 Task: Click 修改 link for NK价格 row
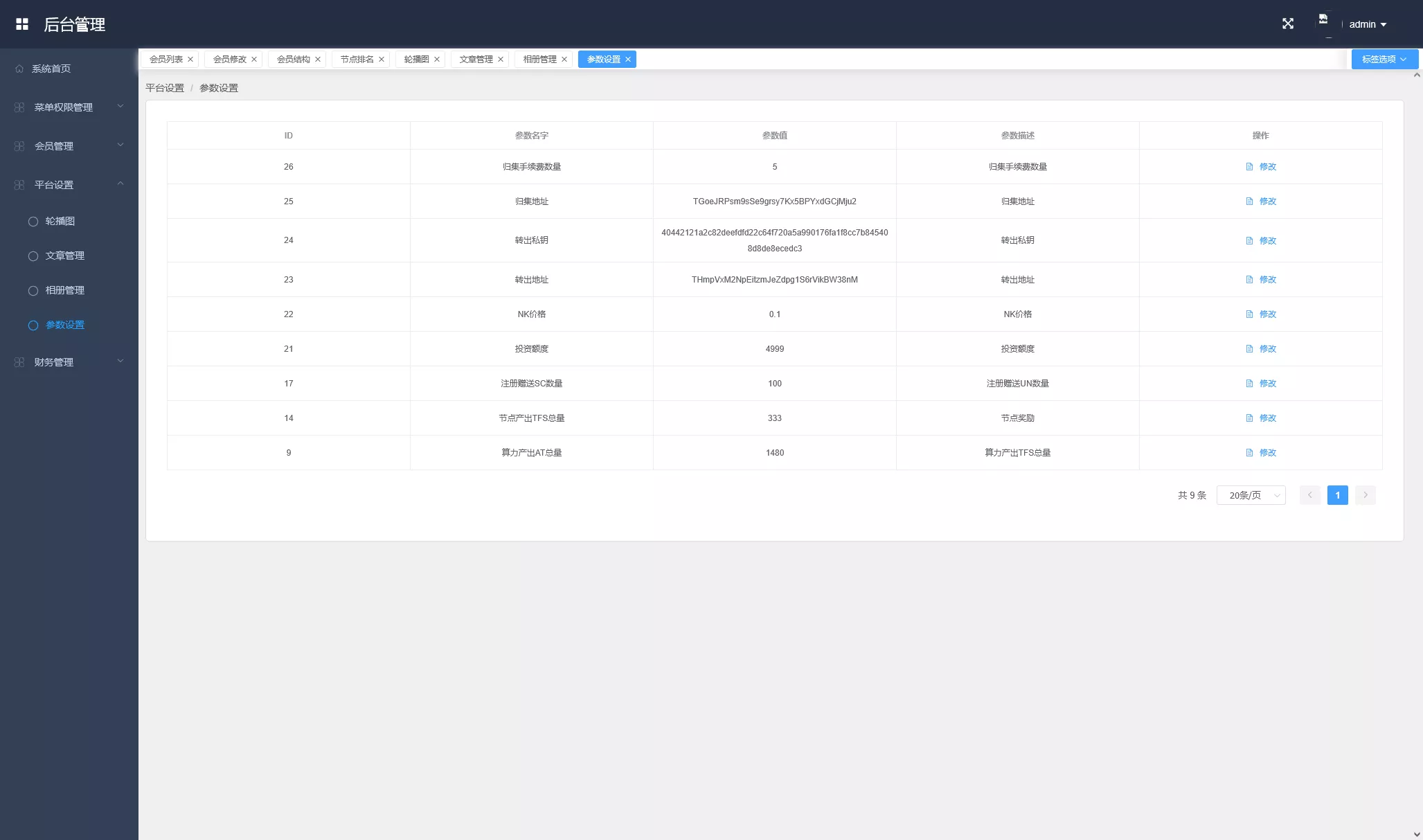click(1267, 314)
